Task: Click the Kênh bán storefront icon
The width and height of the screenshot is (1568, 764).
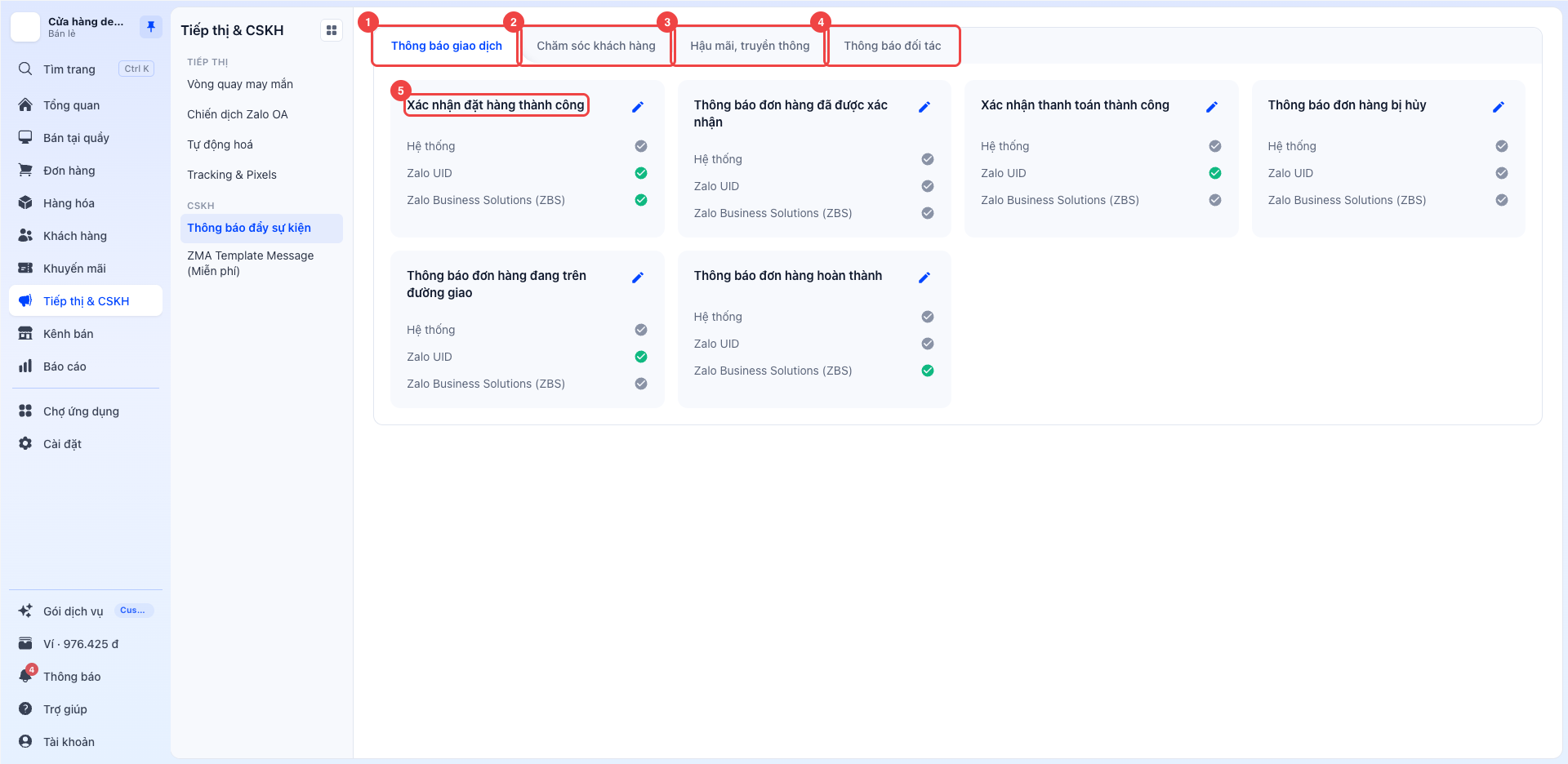Action: coord(25,333)
